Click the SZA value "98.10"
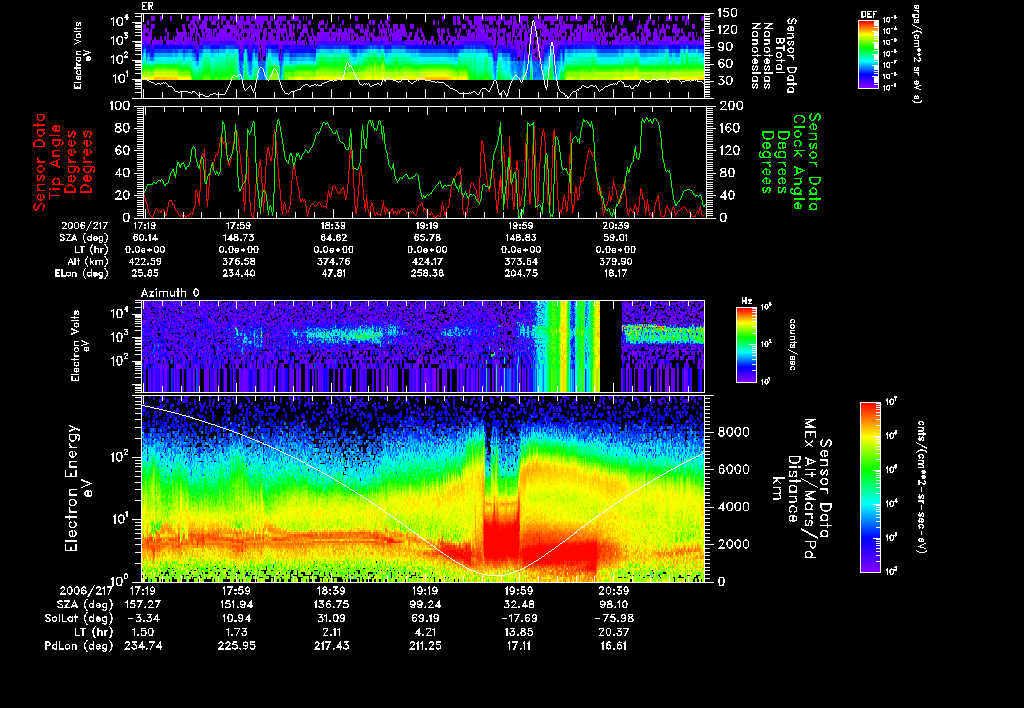Screen dimensions: 1024x708 pos(613,604)
